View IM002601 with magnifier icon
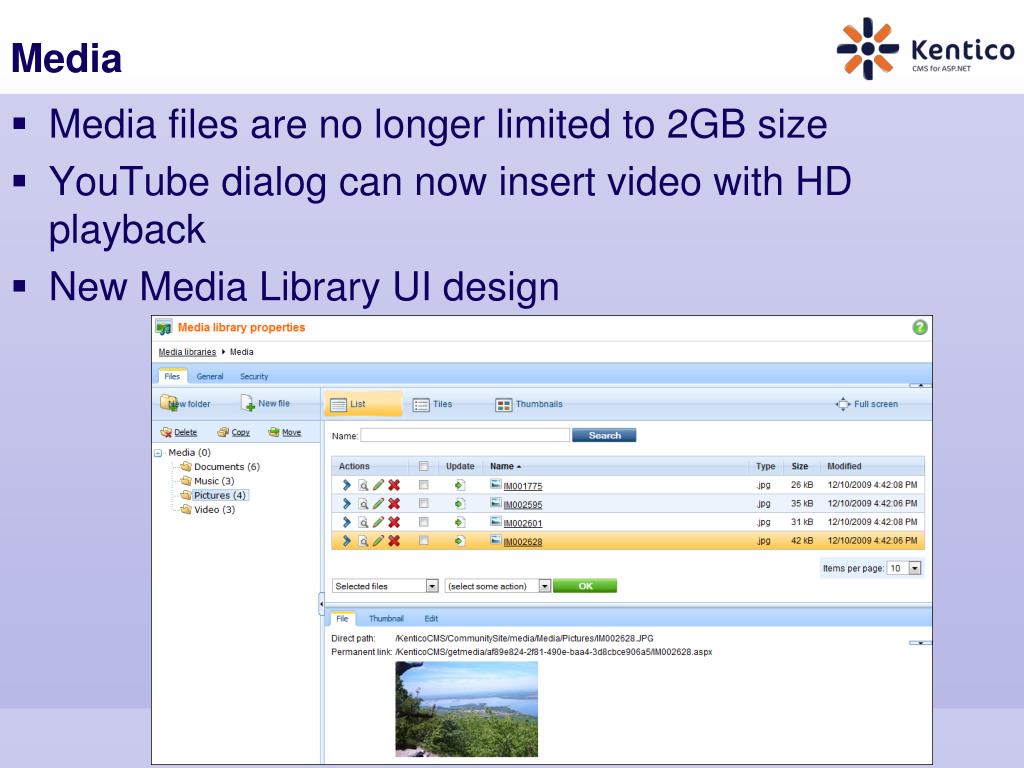The width and height of the screenshot is (1024, 768). pyautogui.click(x=363, y=522)
